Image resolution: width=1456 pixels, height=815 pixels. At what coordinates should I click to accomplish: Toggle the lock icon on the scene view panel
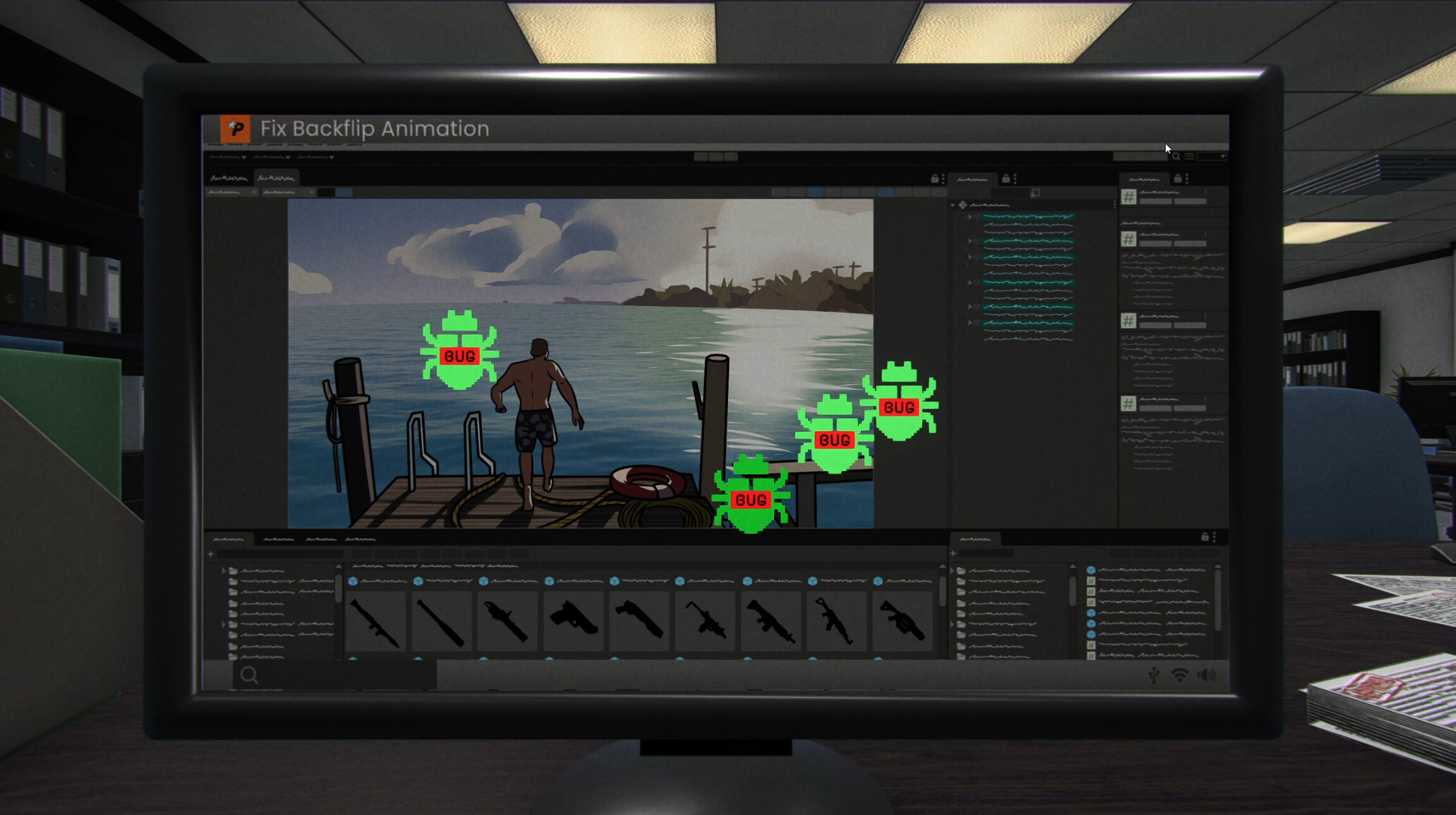[935, 179]
